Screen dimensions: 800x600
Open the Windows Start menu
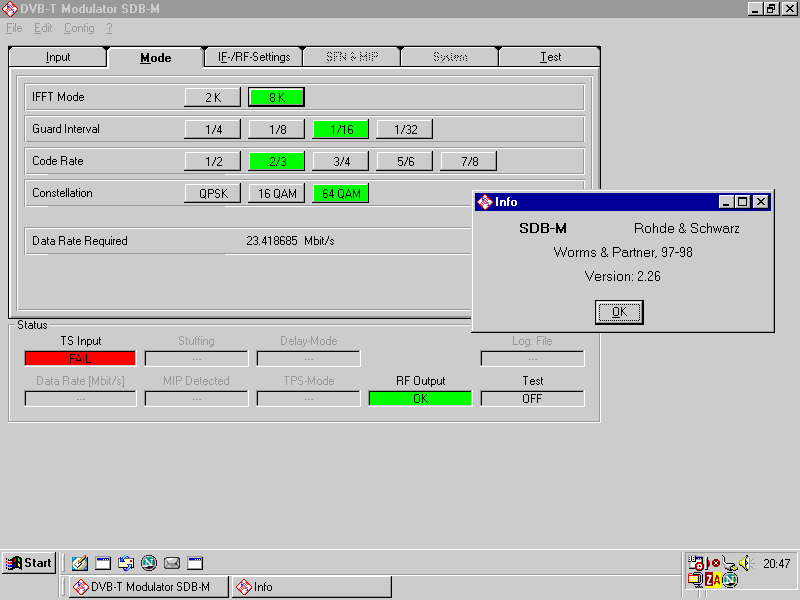click(29, 563)
